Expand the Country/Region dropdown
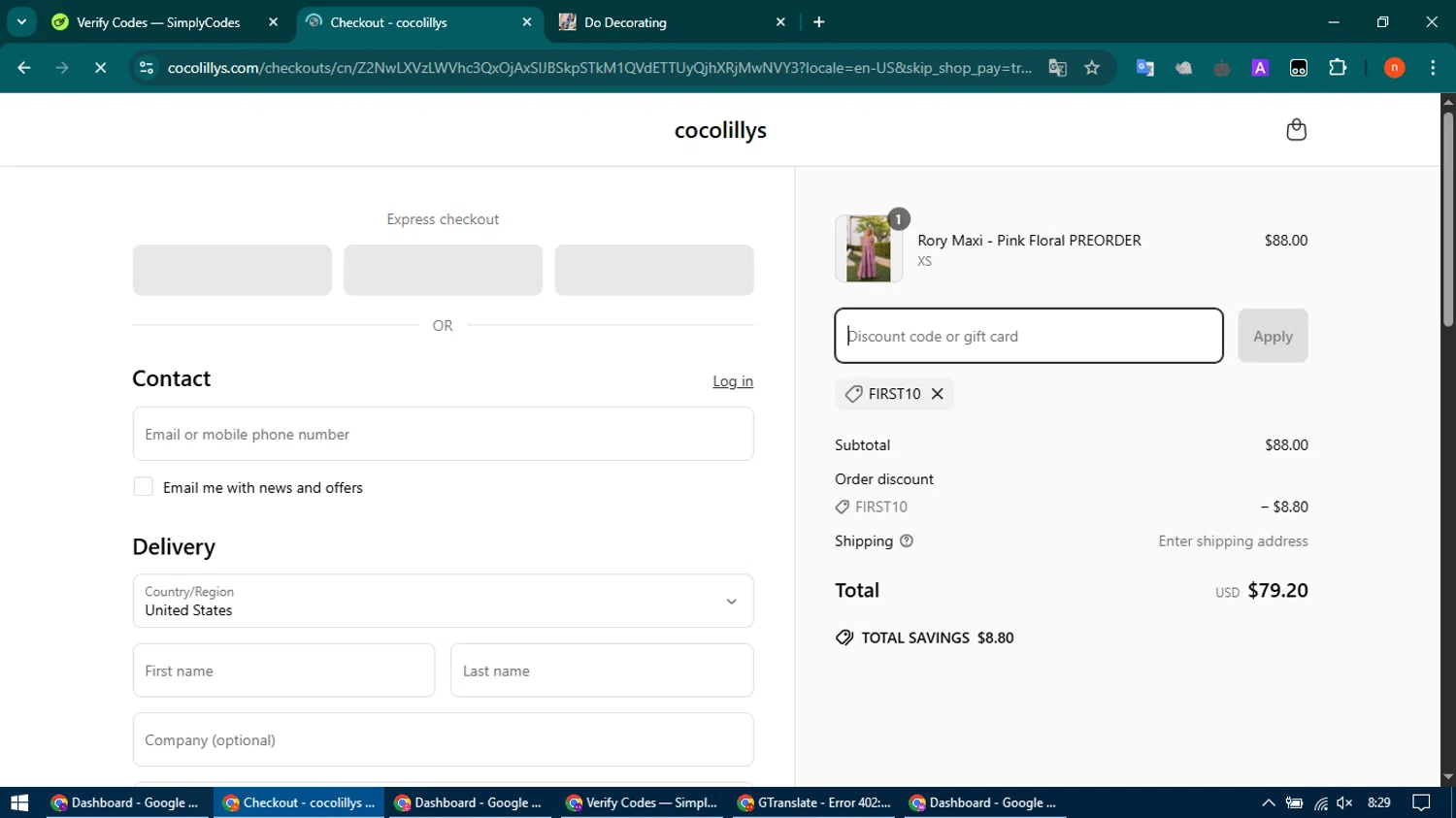 (x=443, y=602)
